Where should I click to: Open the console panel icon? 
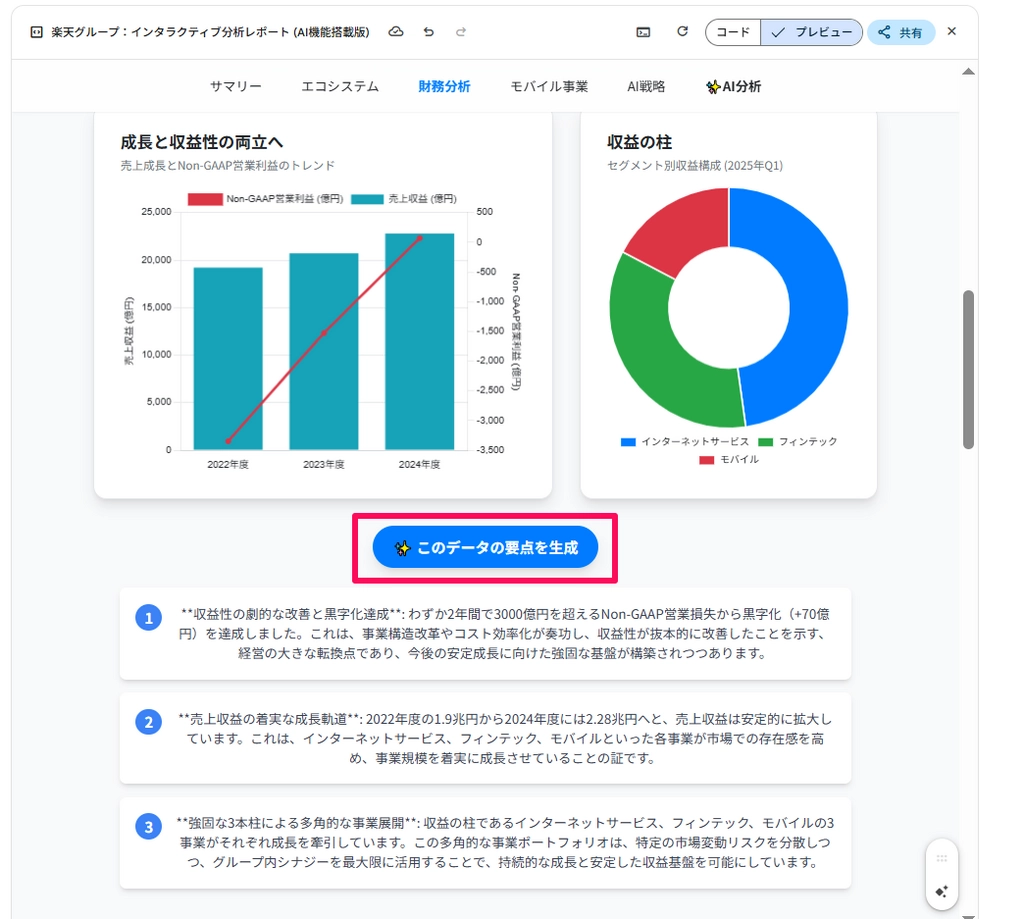click(643, 32)
